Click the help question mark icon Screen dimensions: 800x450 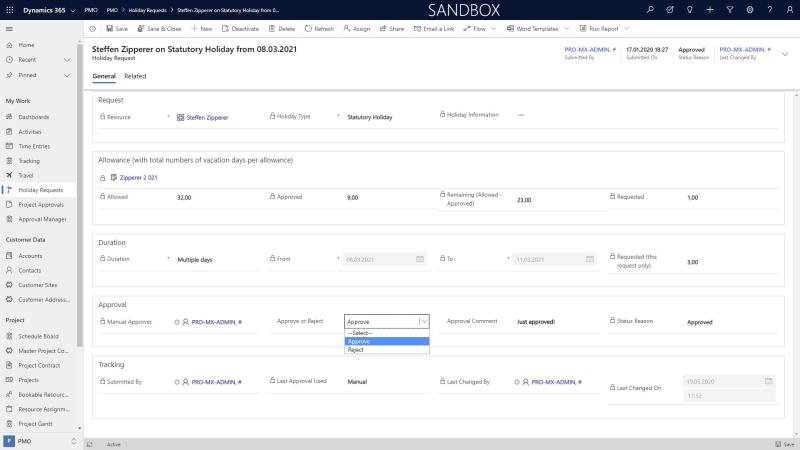(768, 9)
